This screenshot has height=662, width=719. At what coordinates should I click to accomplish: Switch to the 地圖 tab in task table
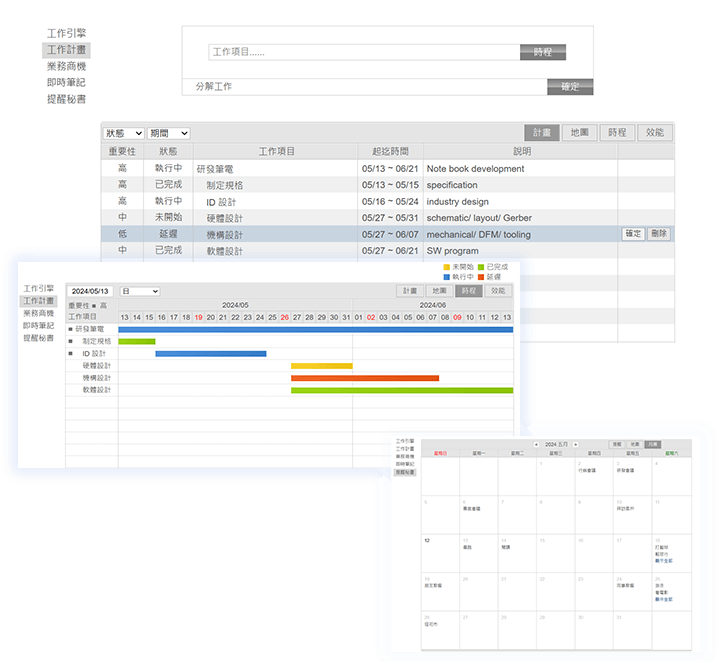[579, 132]
